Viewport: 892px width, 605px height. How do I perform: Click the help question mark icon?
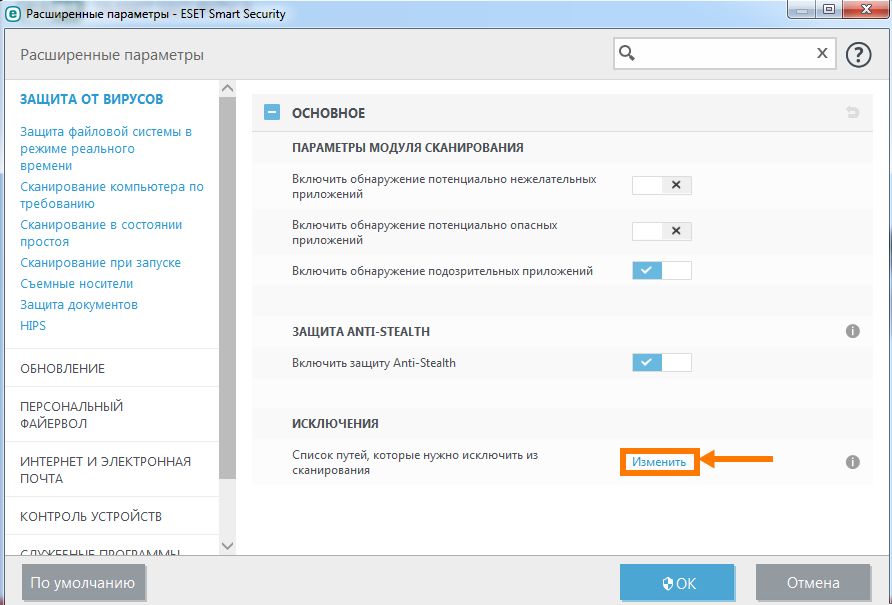pos(858,55)
